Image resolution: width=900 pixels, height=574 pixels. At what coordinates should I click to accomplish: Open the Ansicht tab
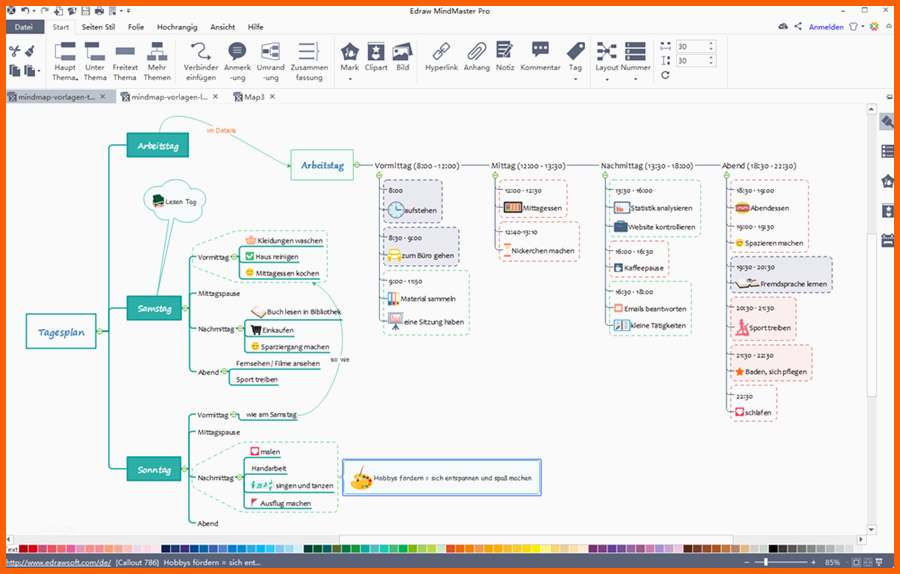pos(223,27)
